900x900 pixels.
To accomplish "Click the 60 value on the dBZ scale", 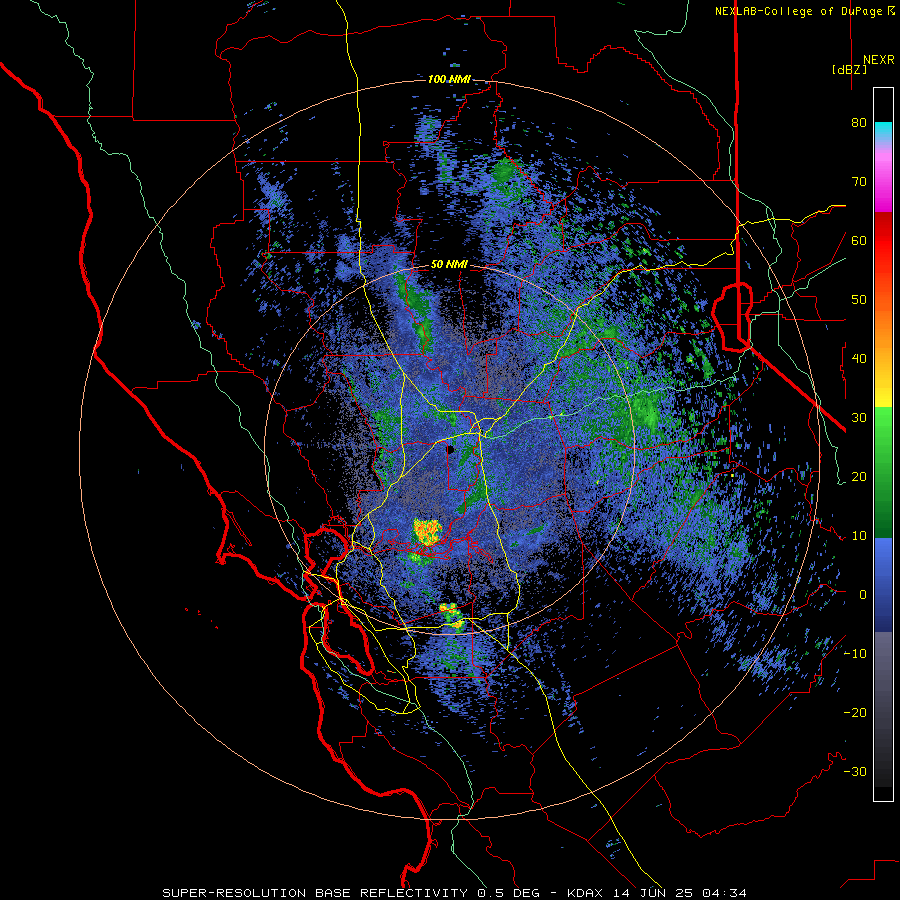I will click(x=859, y=240).
